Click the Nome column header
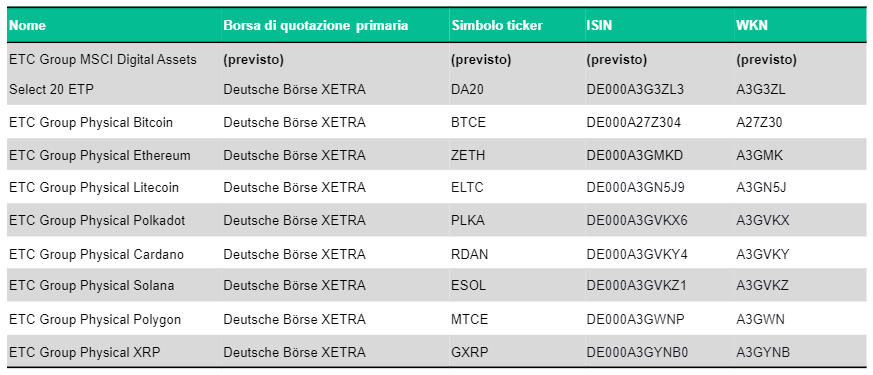873x375 pixels. tap(27, 26)
